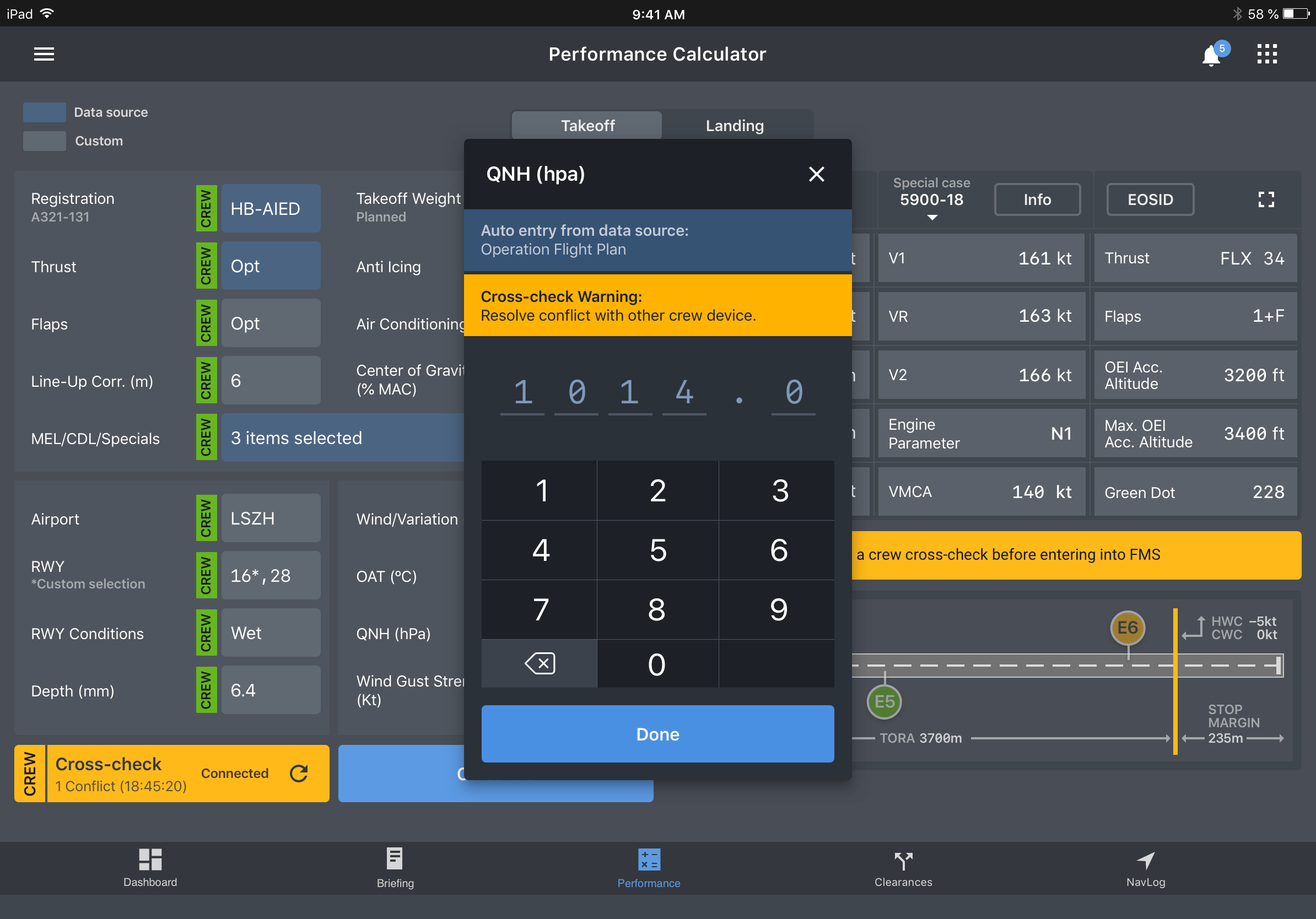Open the Thrust Opt selector
The width and height of the screenshot is (1316, 919).
(x=271, y=266)
